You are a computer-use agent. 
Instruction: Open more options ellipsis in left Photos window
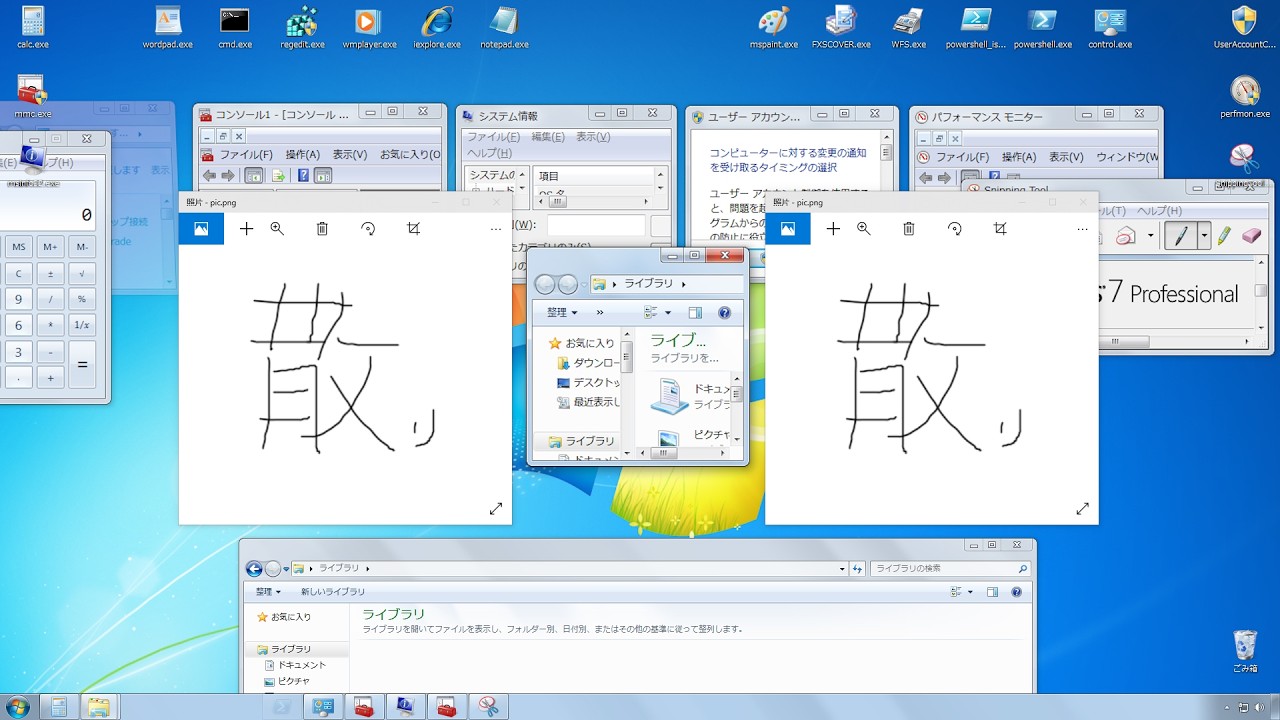[496, 229]
